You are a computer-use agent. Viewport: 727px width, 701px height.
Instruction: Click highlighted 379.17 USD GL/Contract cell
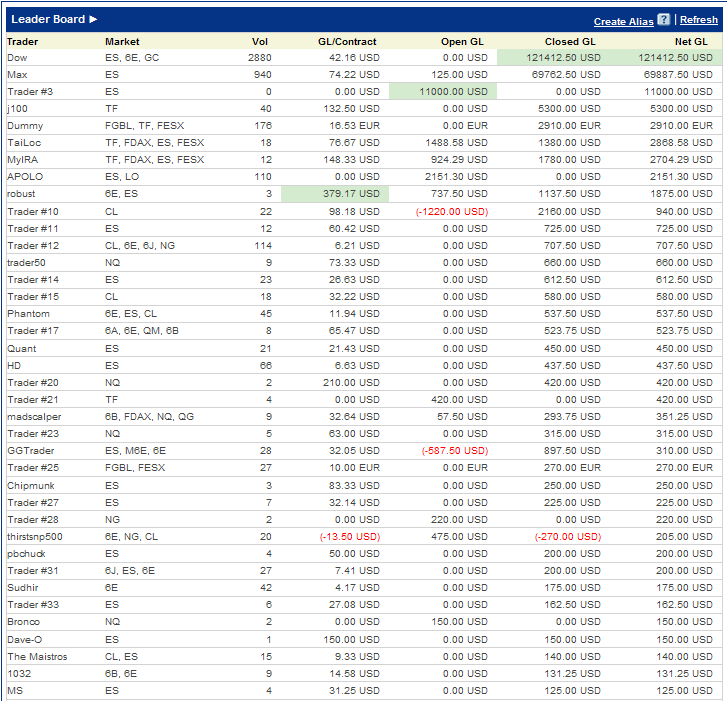335,194
